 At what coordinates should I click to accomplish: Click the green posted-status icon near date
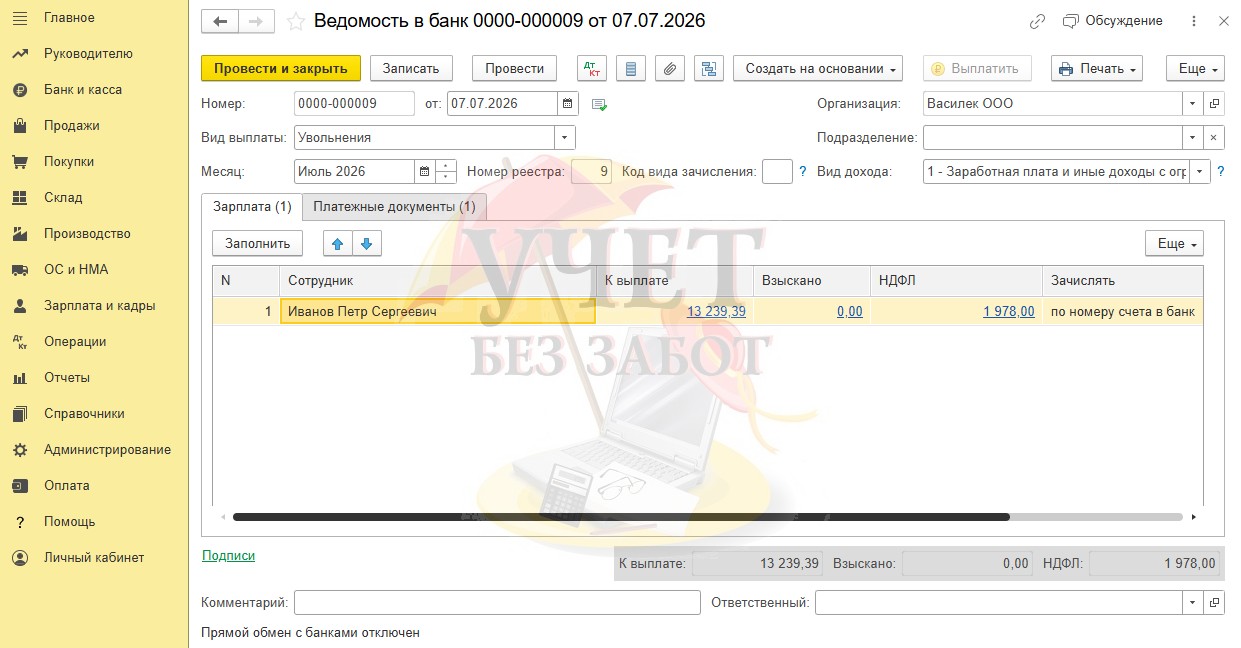tap(599, 104)
